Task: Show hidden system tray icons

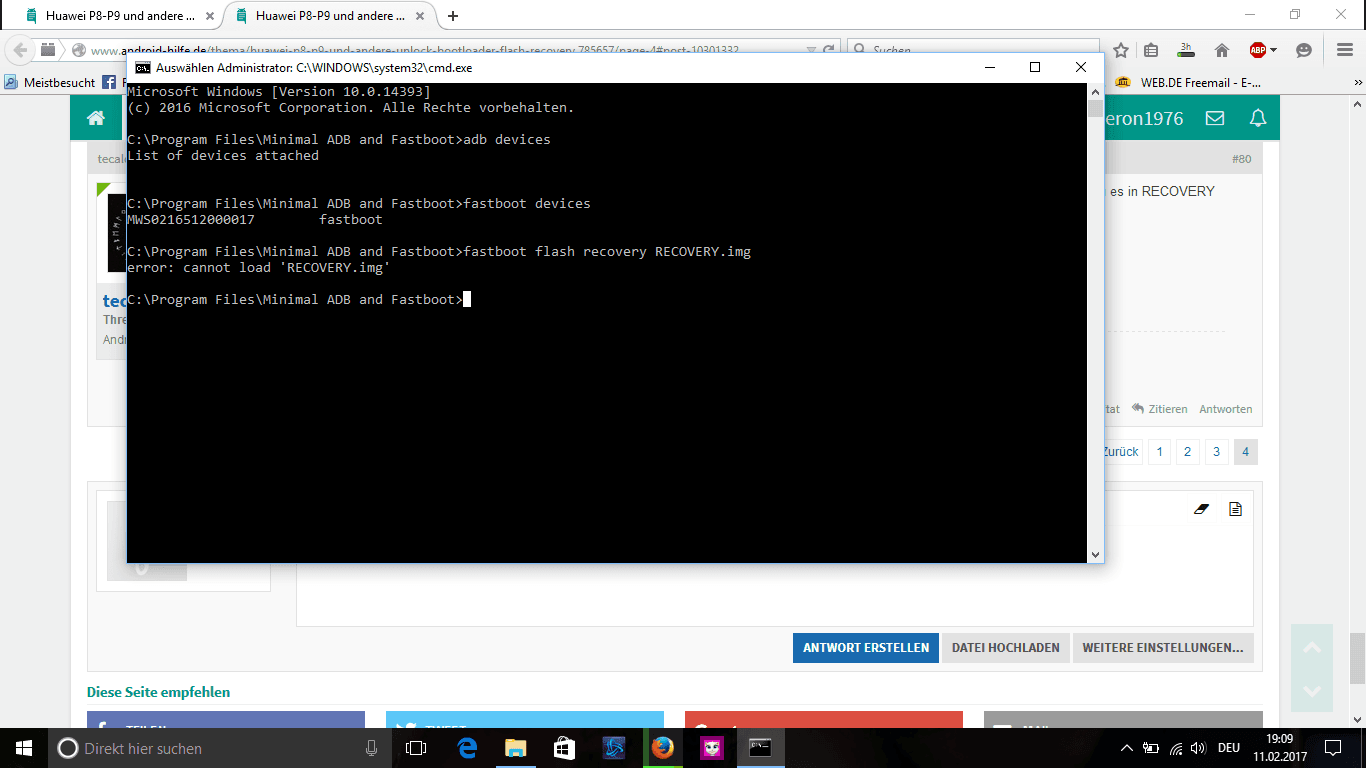Action: [x=1127, y=748]
